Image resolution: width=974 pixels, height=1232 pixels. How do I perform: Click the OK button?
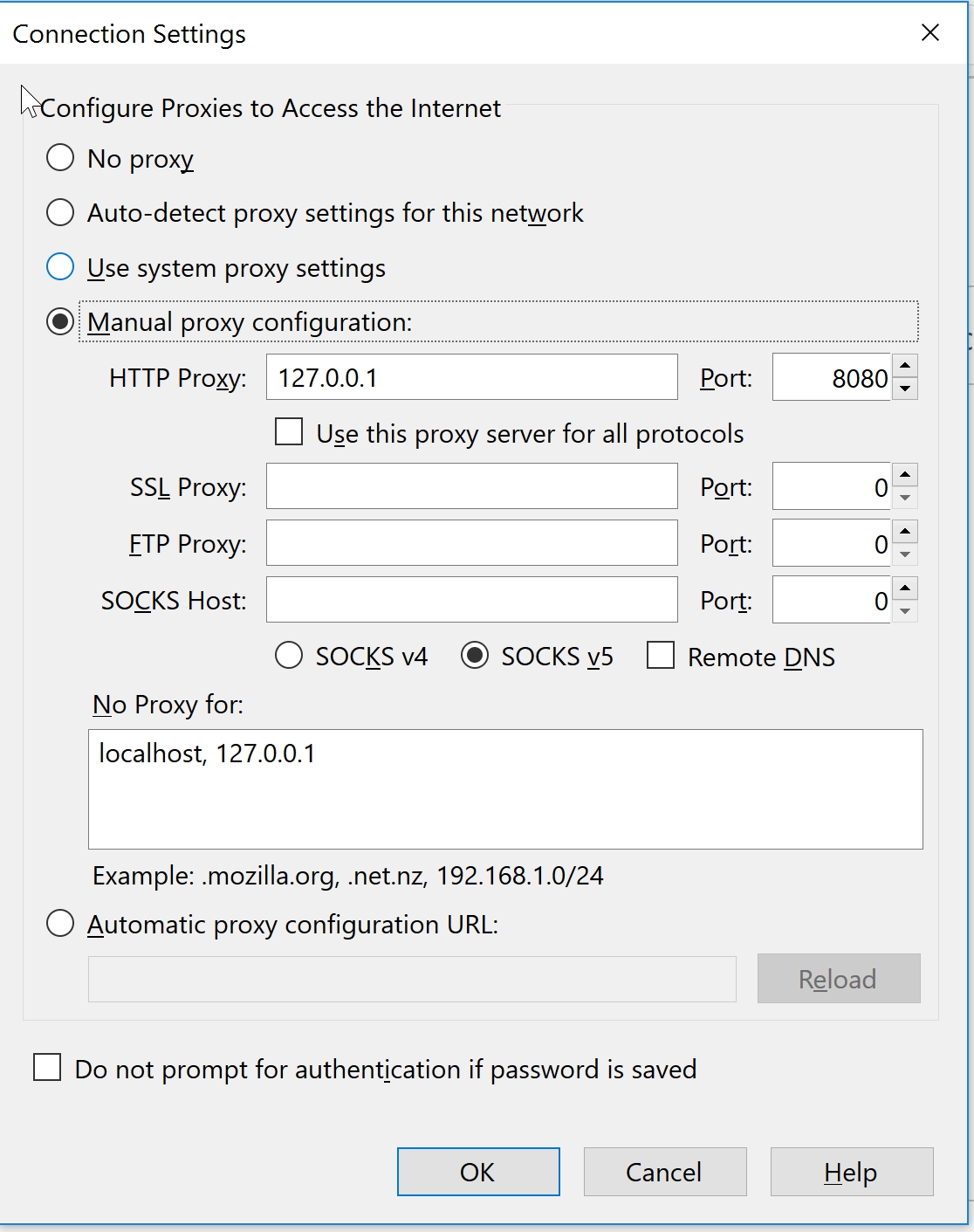point(477,1172)
